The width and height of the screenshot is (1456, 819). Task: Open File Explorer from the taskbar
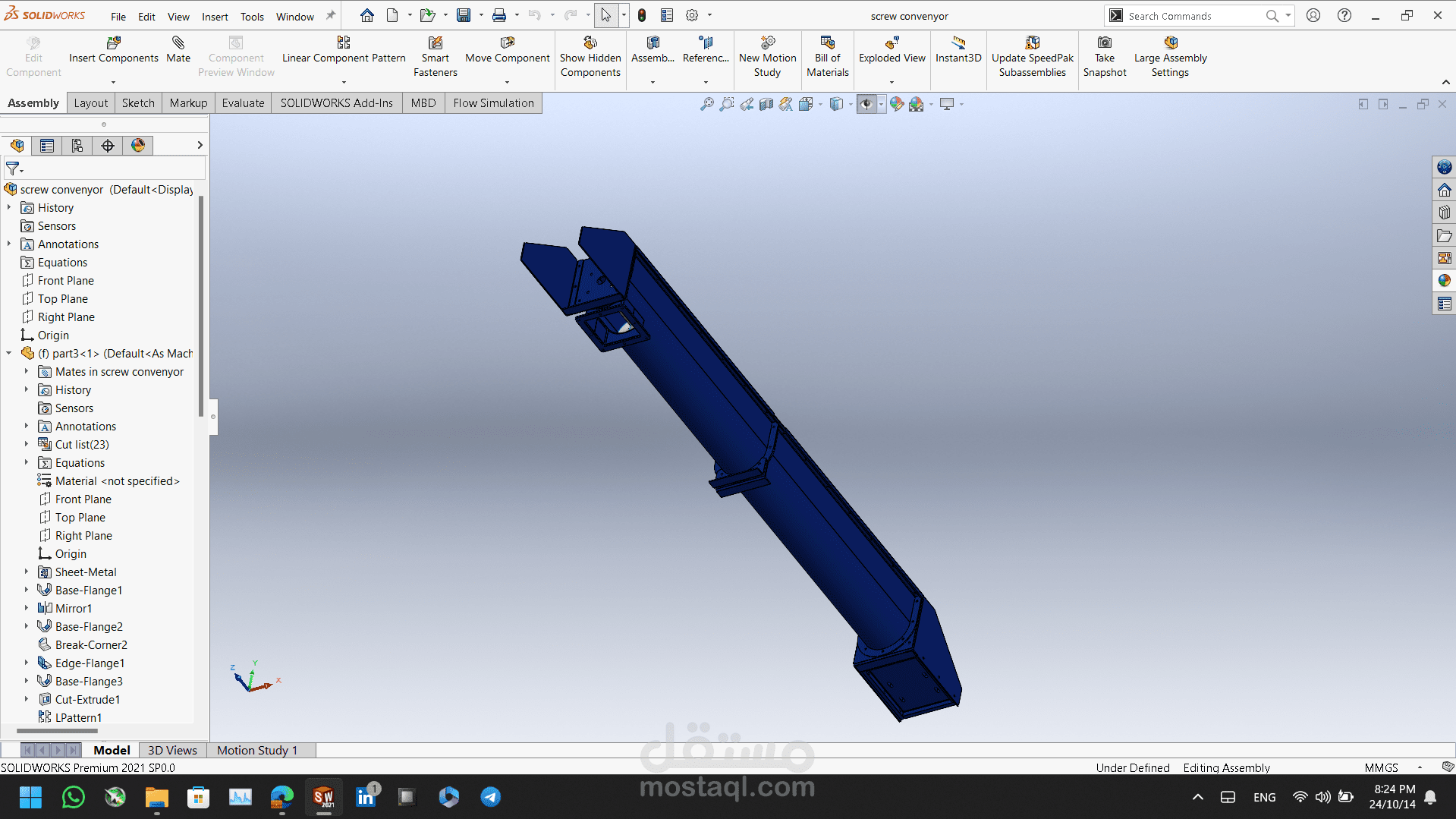157,797
